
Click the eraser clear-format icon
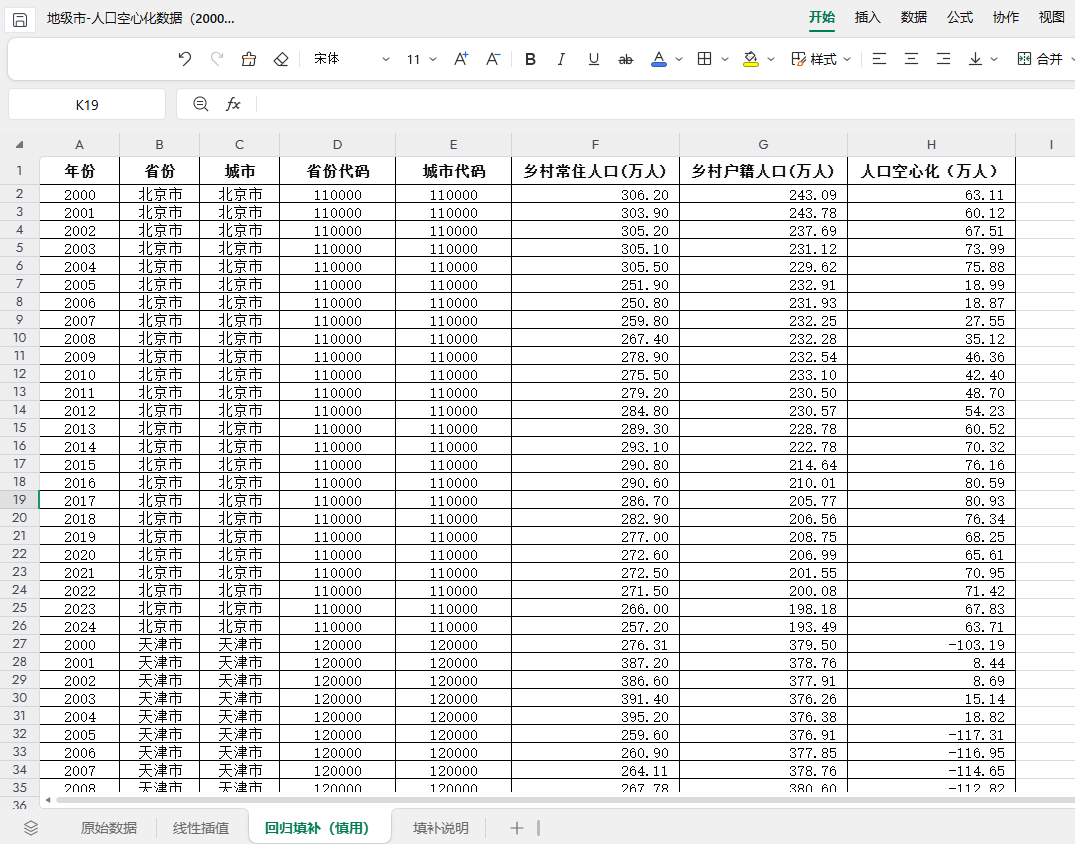click(281, 59)
